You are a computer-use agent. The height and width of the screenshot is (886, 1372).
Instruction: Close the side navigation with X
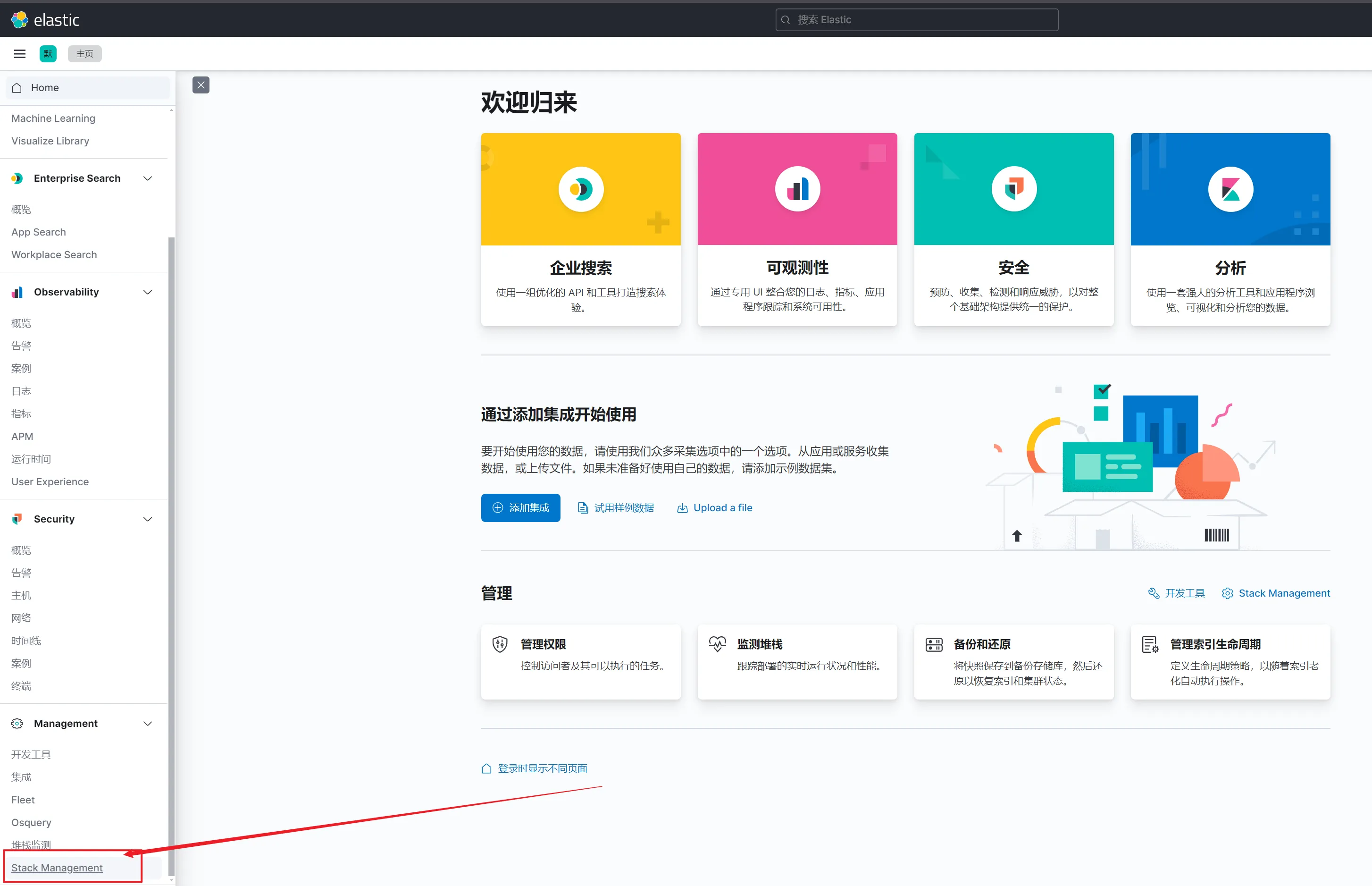[x=201, y=85]
